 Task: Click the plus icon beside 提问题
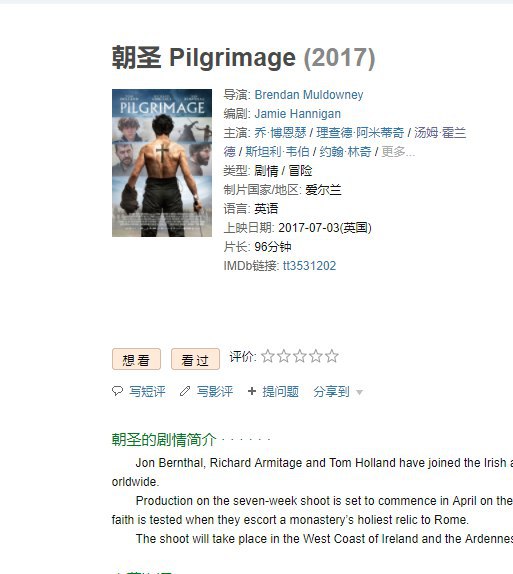click(252, 391)
